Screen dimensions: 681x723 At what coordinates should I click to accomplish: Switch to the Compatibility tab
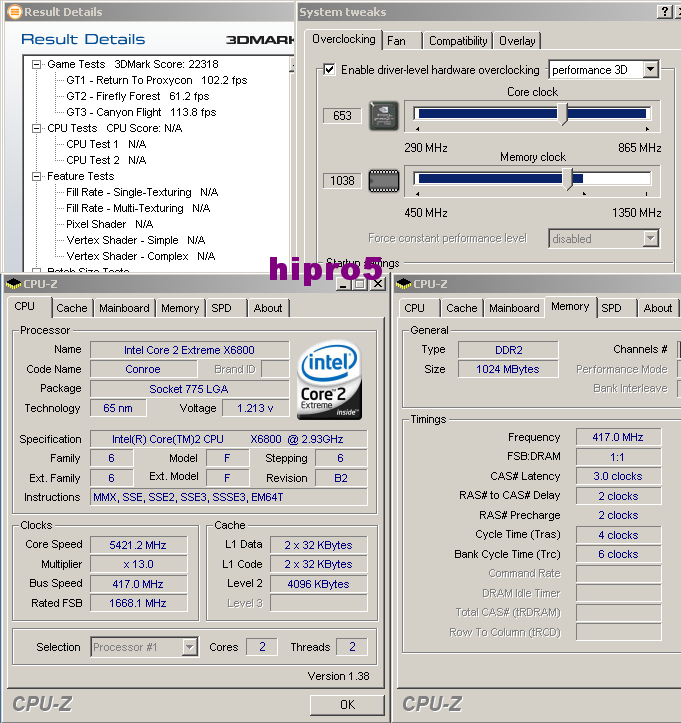tap(458, 41)
